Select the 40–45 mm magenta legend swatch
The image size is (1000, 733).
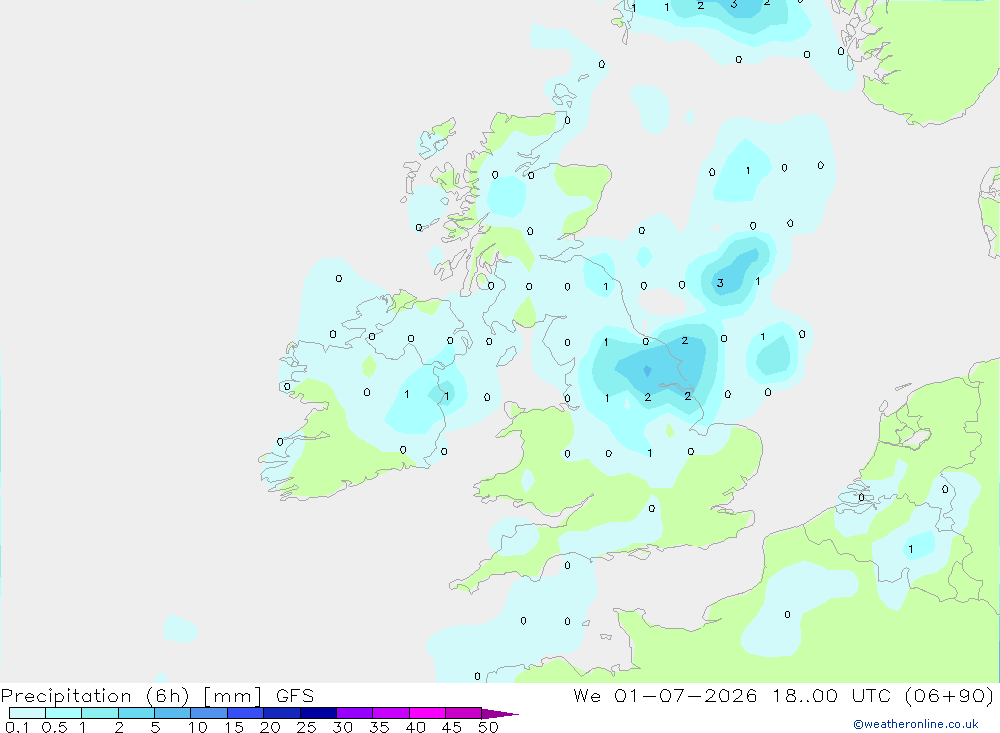pos(427,713)
